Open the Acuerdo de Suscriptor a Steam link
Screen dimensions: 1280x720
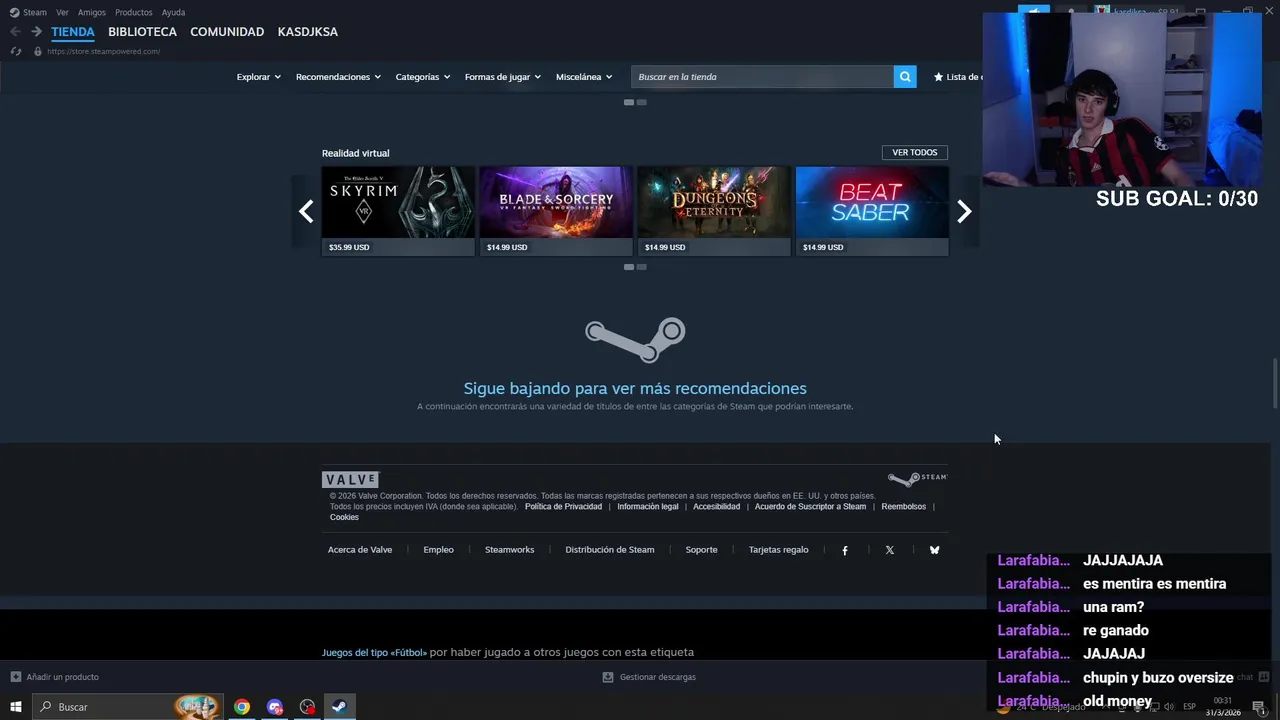coord(811,507)
